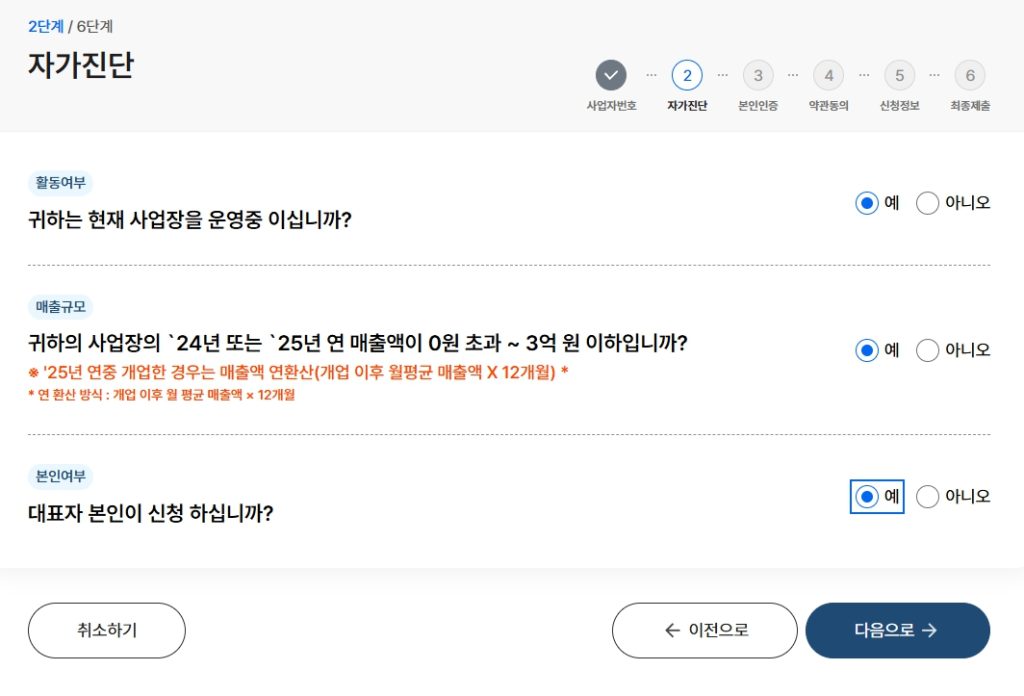Click the 본인여부 category tag

tap(60, 477)
